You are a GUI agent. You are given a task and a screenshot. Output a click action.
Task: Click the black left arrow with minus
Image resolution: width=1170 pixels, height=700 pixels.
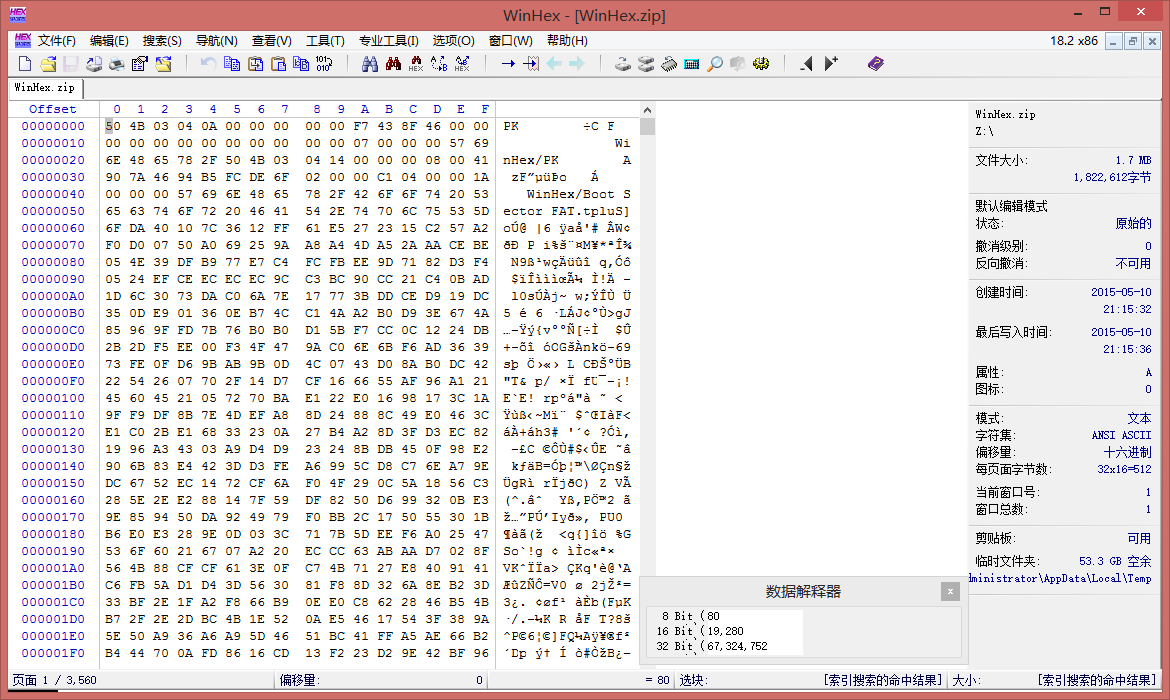pos(807,64)
